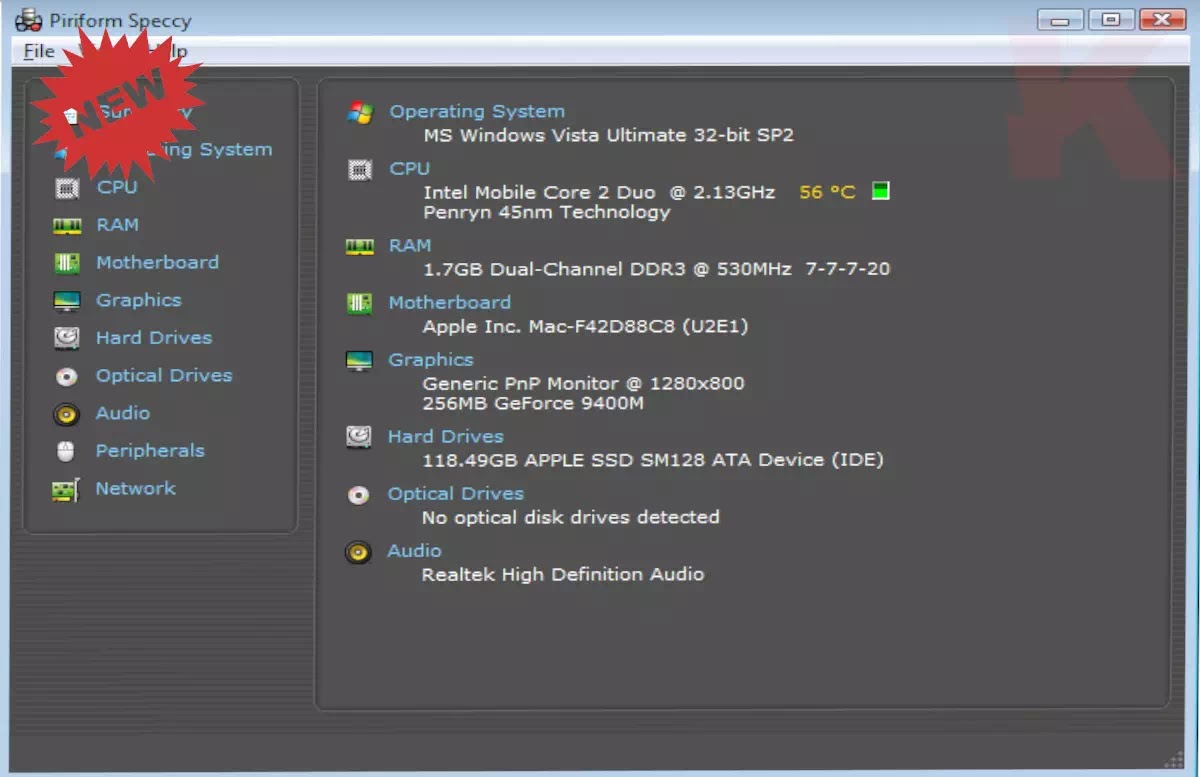Click the Windows flag icon in summary
Screen dimensions: 1200x777
[360, 113]
